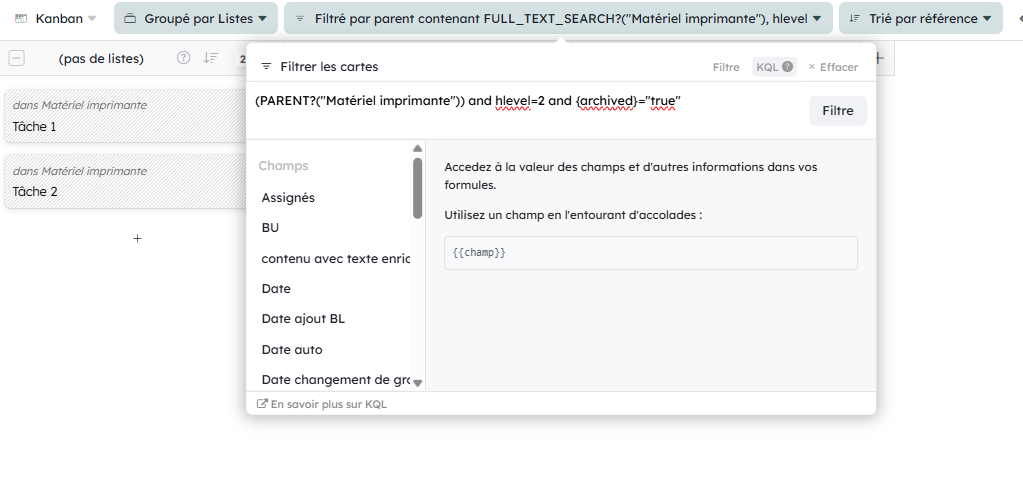1023x482 pixels.
Task: Click into the KQL formula text field
Action: 520,110
